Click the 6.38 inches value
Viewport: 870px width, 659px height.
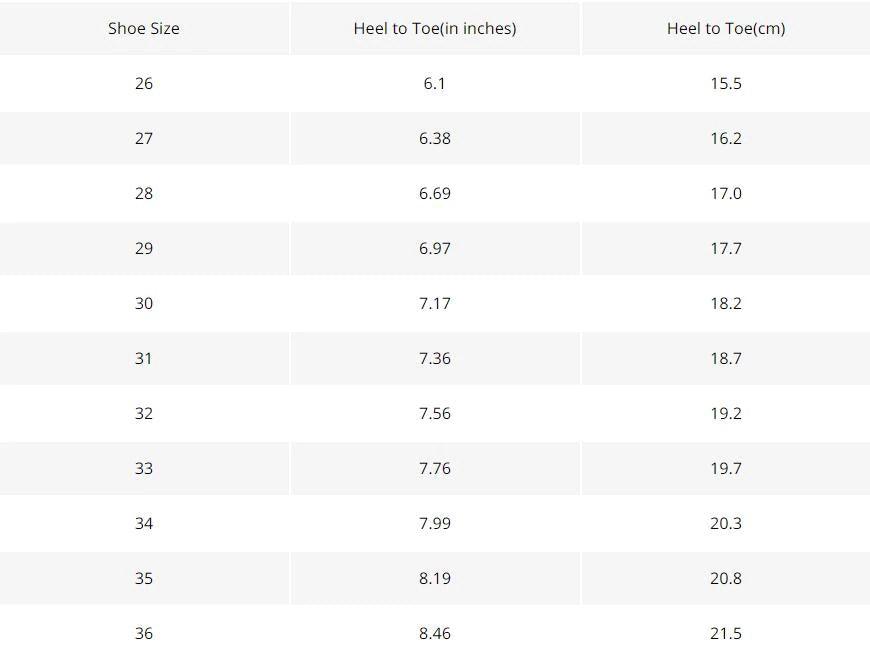(x=435, y=138)
